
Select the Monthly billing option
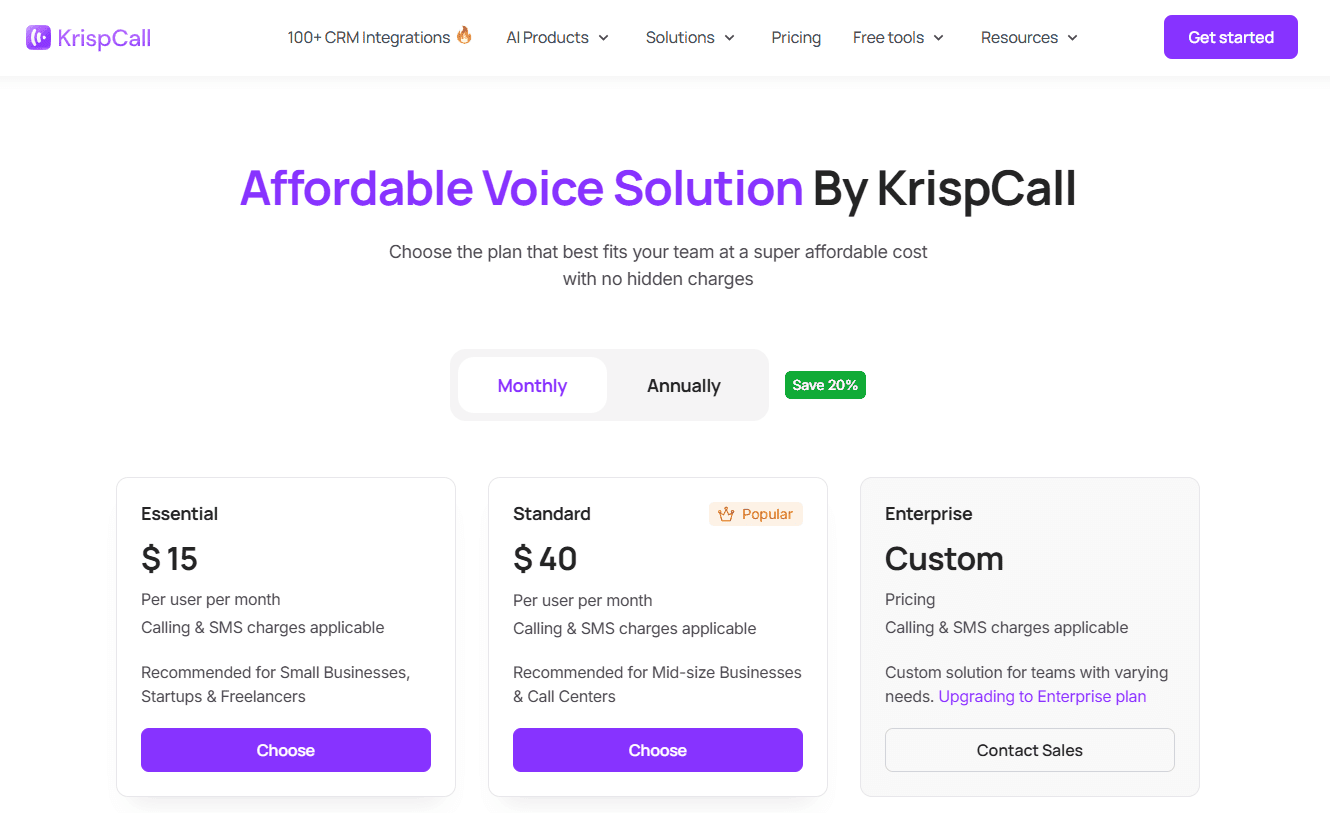point(532,385)
